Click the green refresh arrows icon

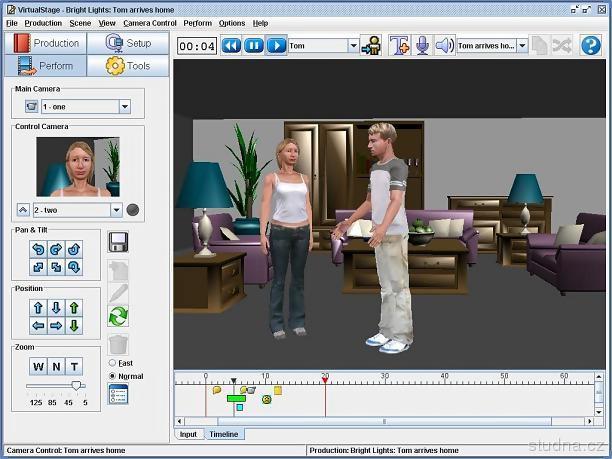[x=118, y=318]
